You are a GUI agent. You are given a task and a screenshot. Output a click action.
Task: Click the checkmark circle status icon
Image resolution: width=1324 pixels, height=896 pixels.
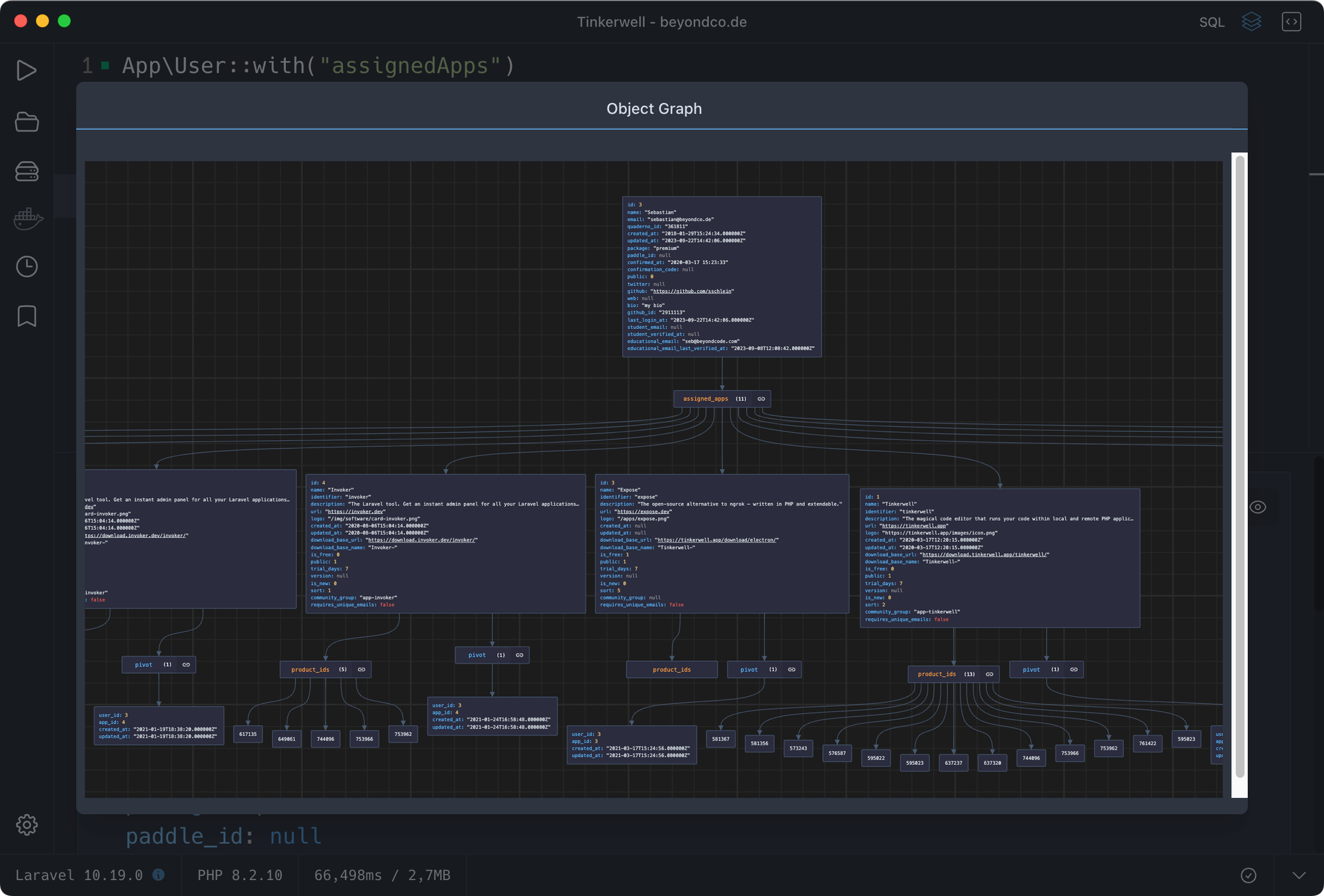click(x=1249, y=875)
